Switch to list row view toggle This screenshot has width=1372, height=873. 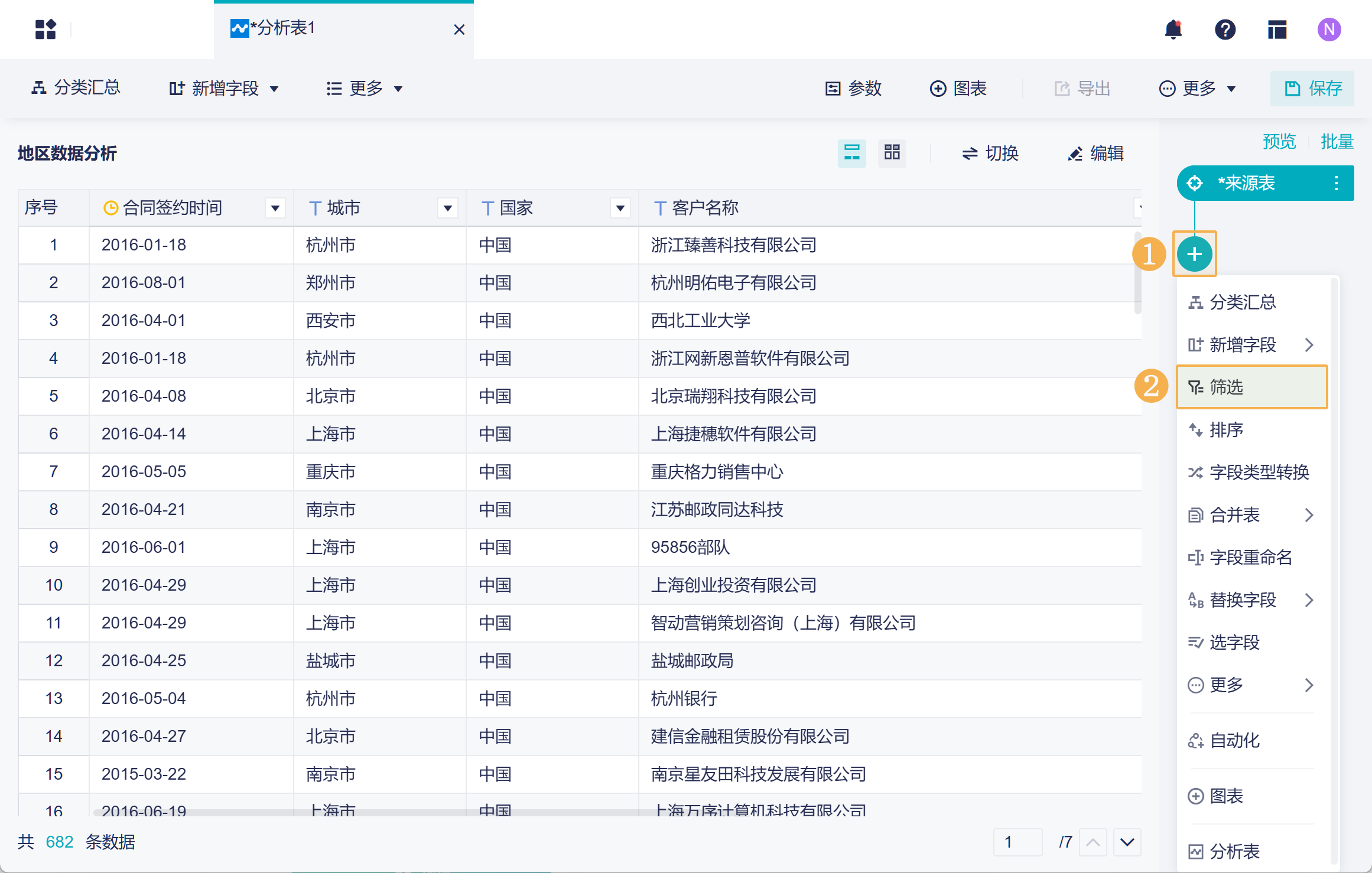coord(851,153)
